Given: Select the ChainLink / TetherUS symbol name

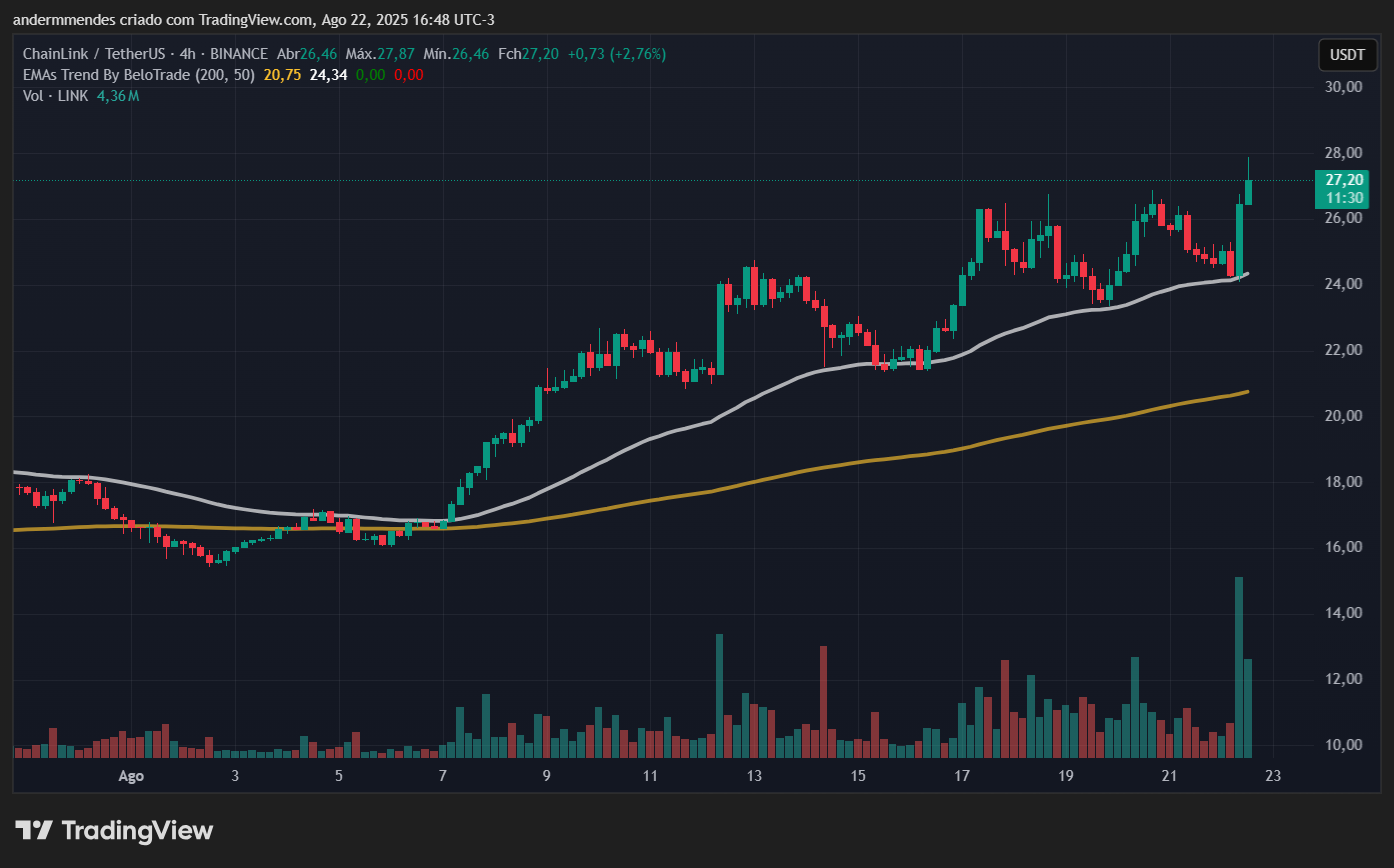Looking at the screenshot, I should (93, 54).
